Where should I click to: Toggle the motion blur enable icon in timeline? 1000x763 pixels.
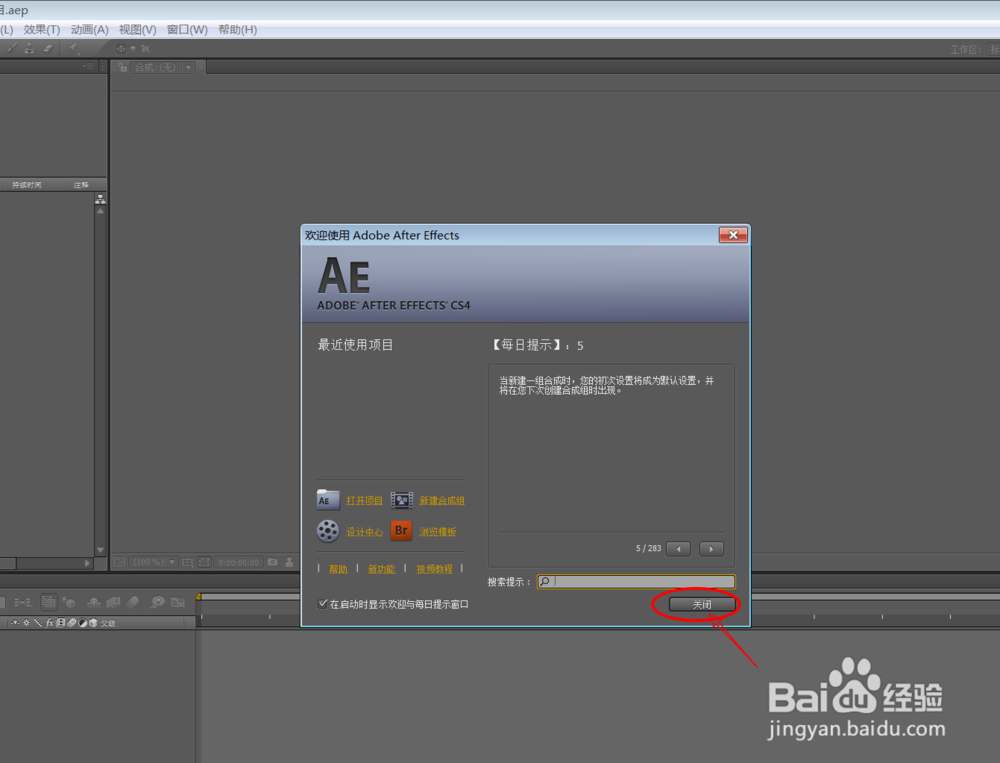133,602
